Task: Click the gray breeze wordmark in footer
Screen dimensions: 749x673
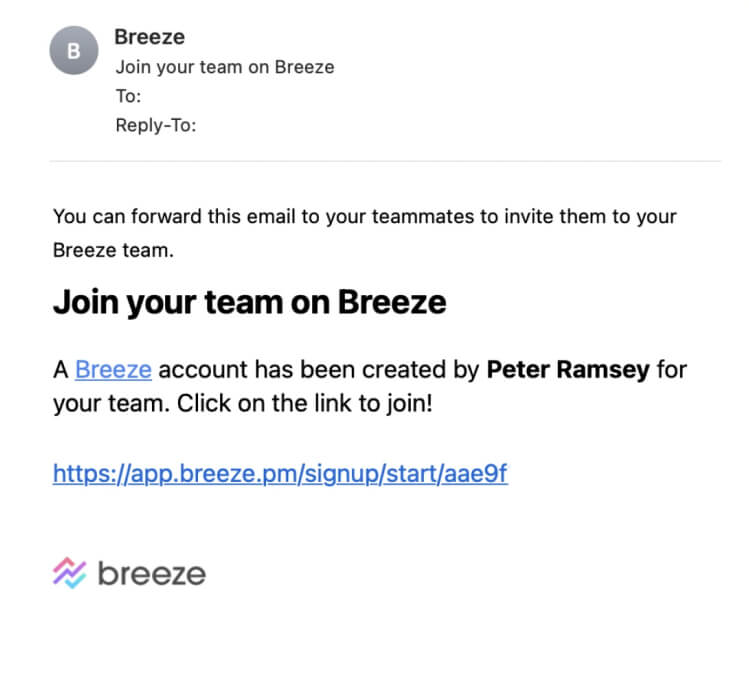Action: tap(152, 573)
